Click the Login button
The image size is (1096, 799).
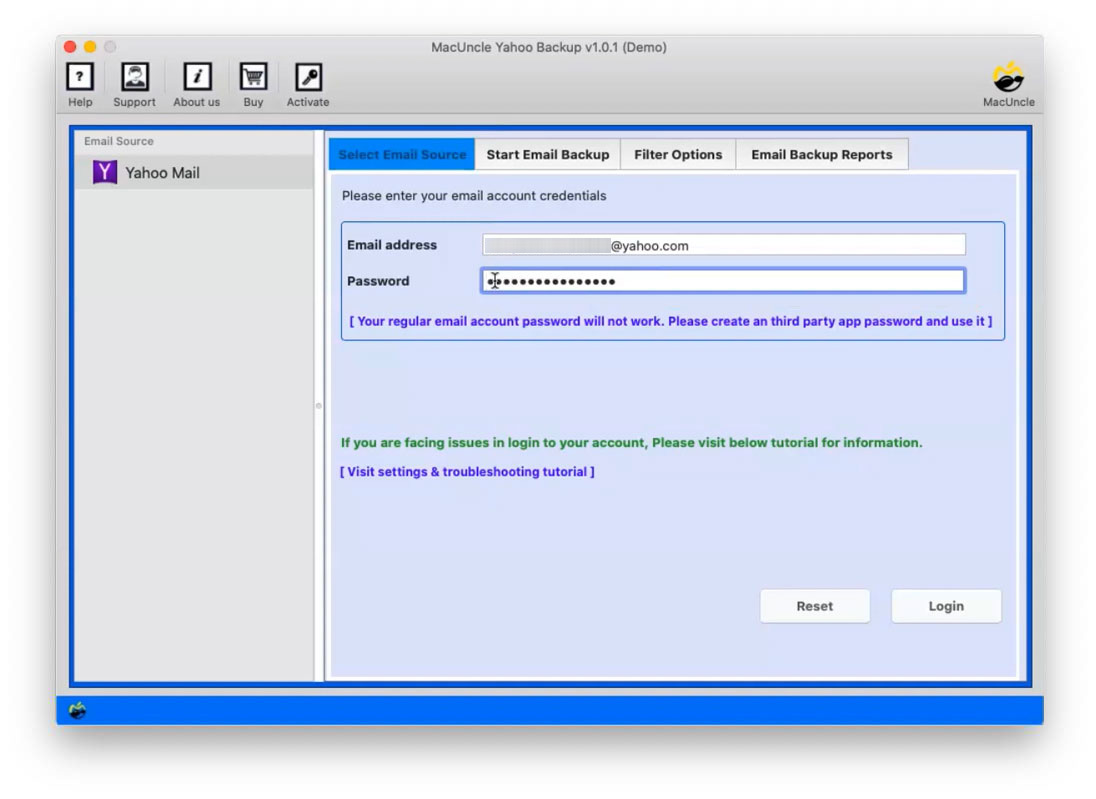coord(945,605)
